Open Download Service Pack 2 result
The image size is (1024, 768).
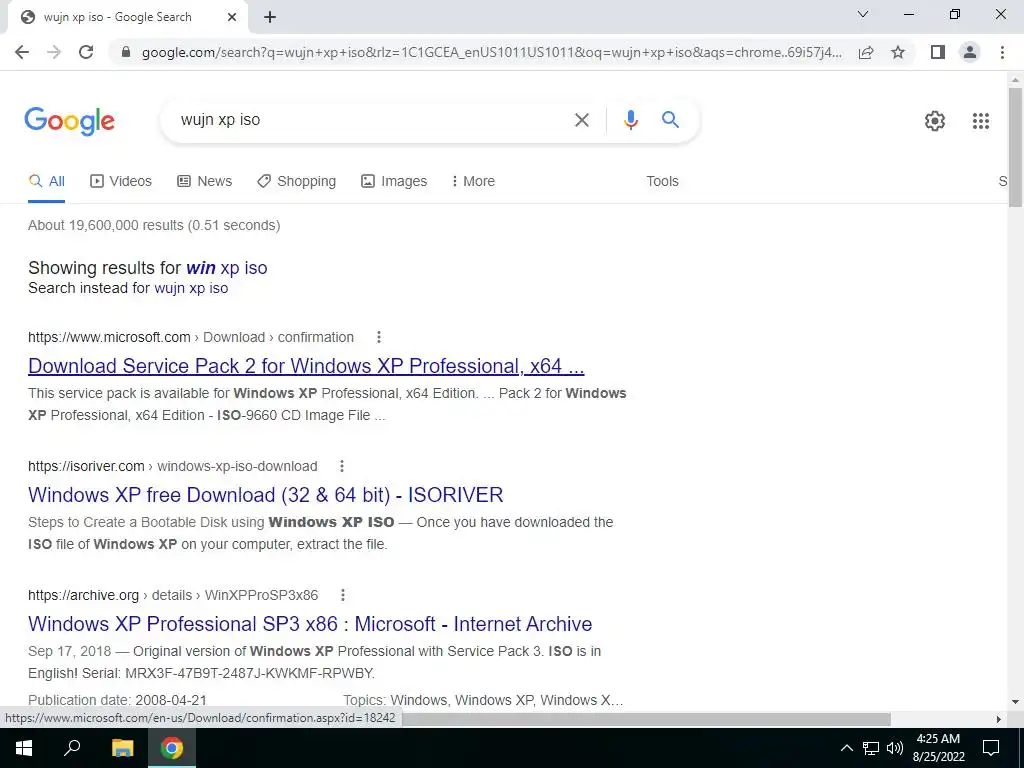pyautogui.click(x=306, y=366)
